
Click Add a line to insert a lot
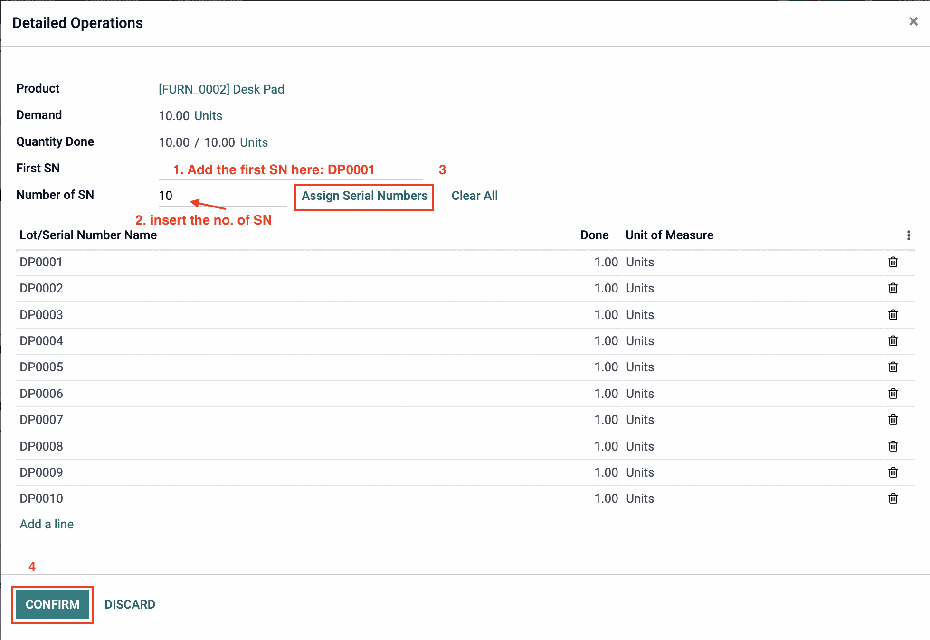(46, 523)
